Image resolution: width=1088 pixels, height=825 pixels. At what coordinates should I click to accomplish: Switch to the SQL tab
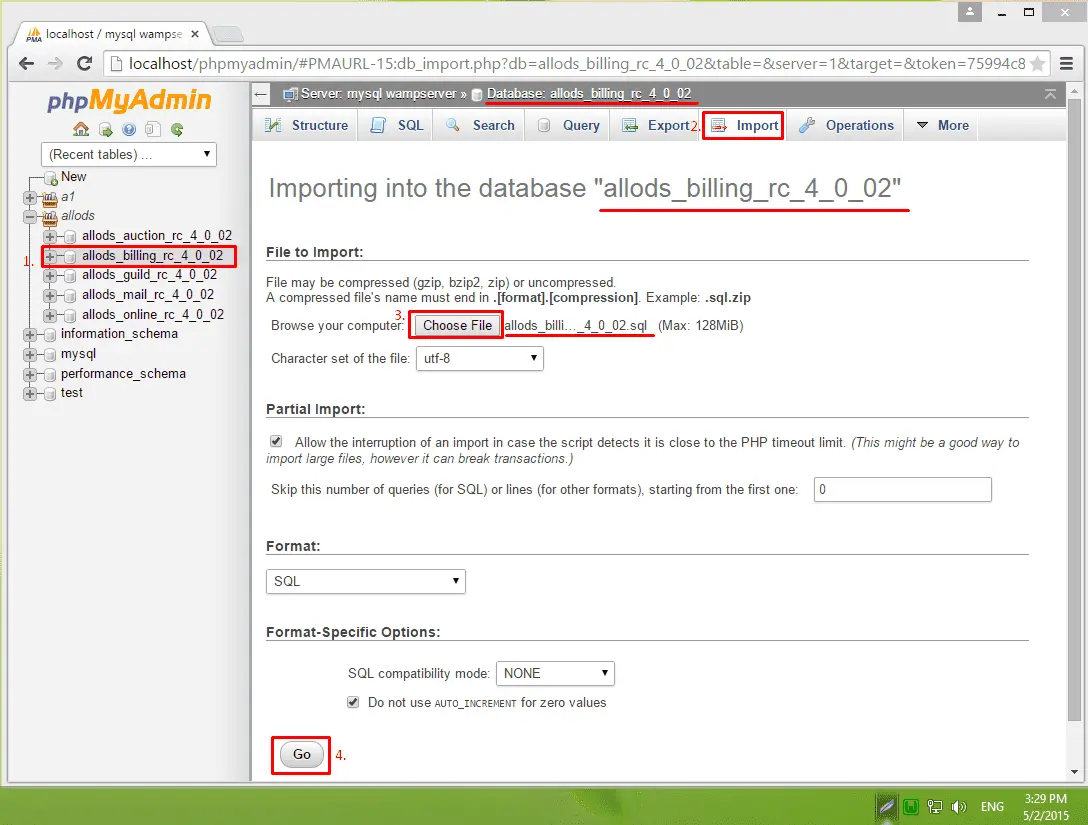coord(396,126)
